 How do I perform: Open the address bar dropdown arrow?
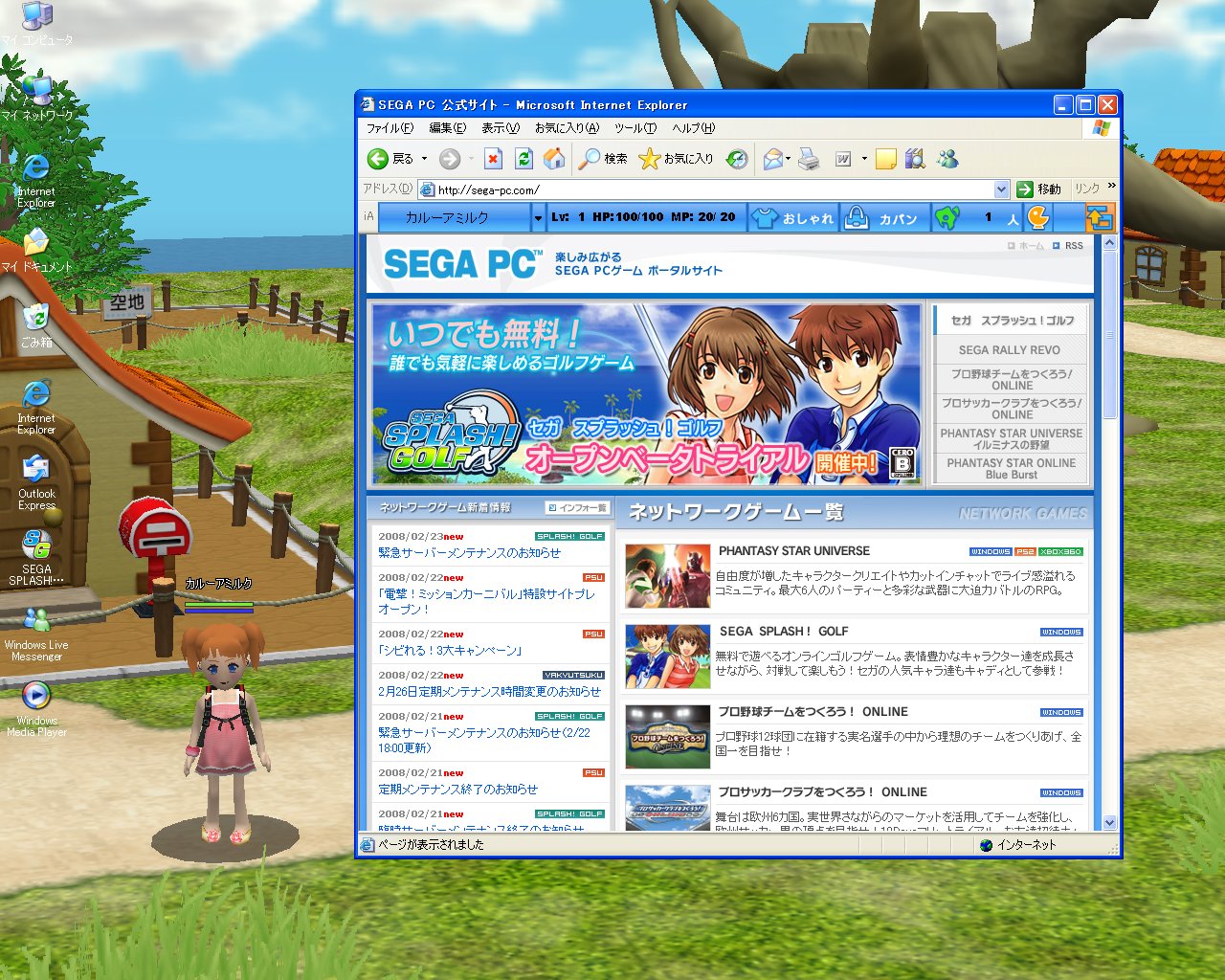[1001, 189]
